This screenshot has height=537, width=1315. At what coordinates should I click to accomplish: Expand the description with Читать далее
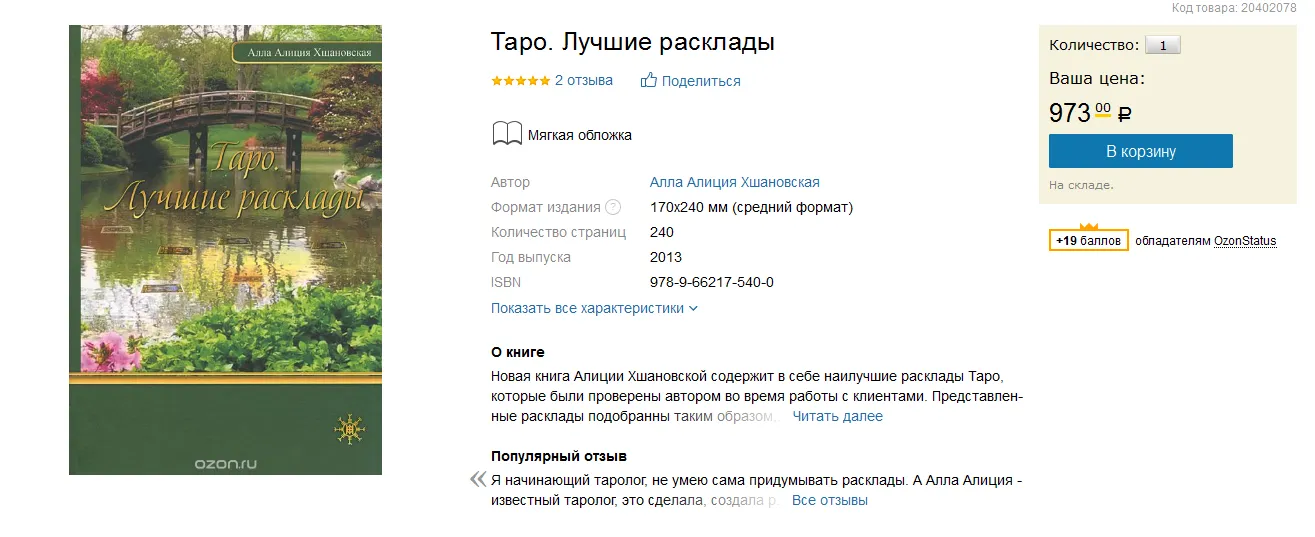click(837, 416)
